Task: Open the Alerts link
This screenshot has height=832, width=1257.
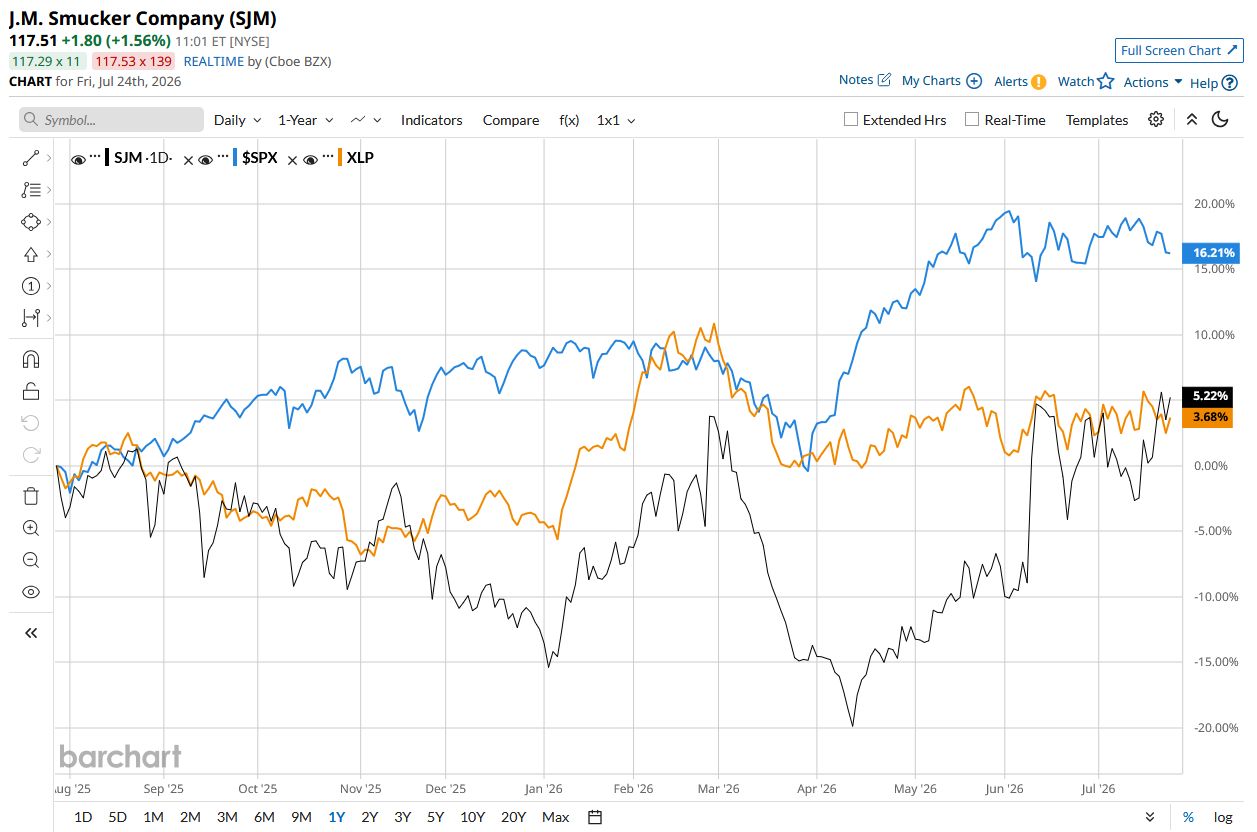Action: (1019, 81)
